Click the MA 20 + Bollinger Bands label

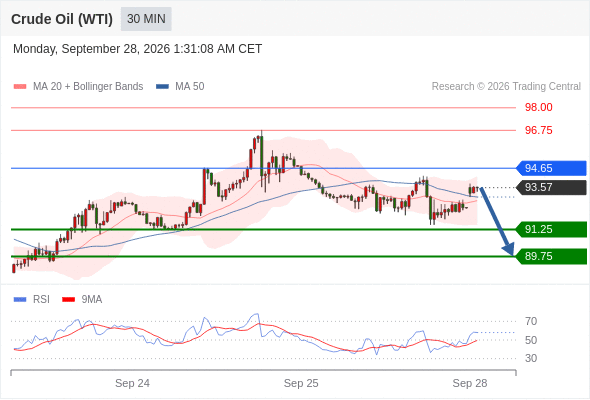coord(88,87)
